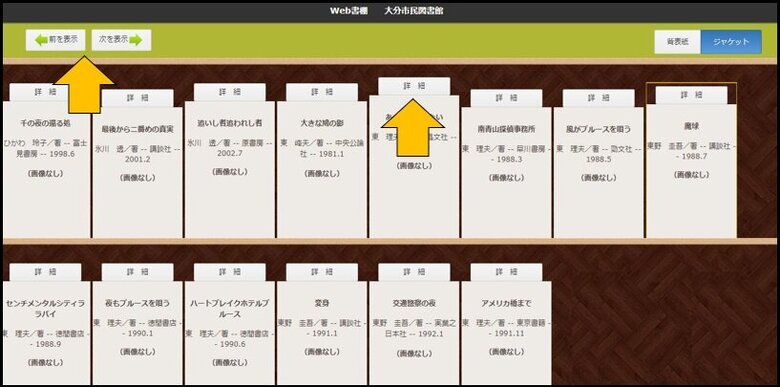Open 詳細 for 交通警察の夜
Viewport: 780px width, 387px height.
pyautogui.click(x=414, y=272)
